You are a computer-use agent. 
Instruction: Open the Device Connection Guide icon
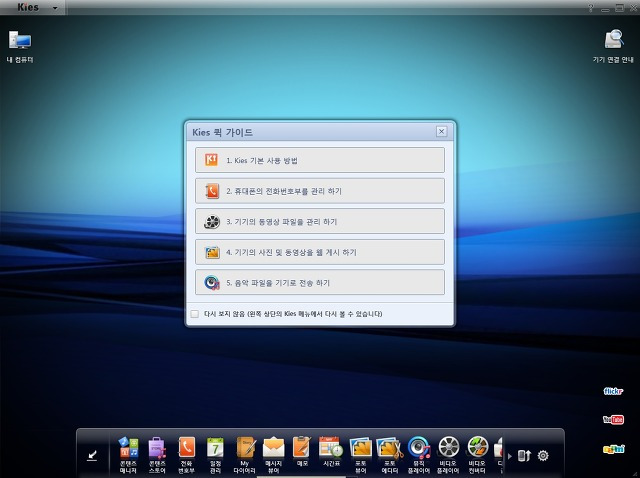pyautogui.click(x=613, y=46)
